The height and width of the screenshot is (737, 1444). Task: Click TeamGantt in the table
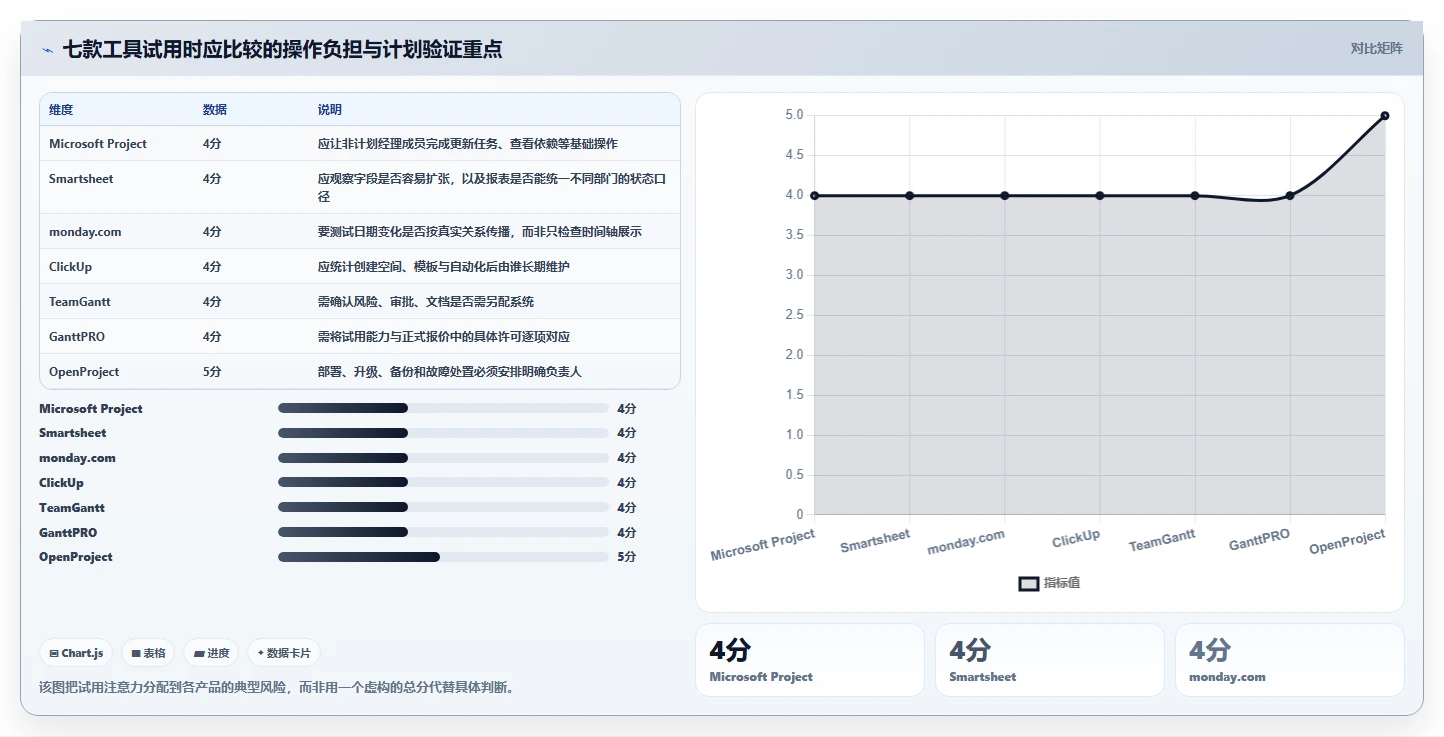pos(80,302)
